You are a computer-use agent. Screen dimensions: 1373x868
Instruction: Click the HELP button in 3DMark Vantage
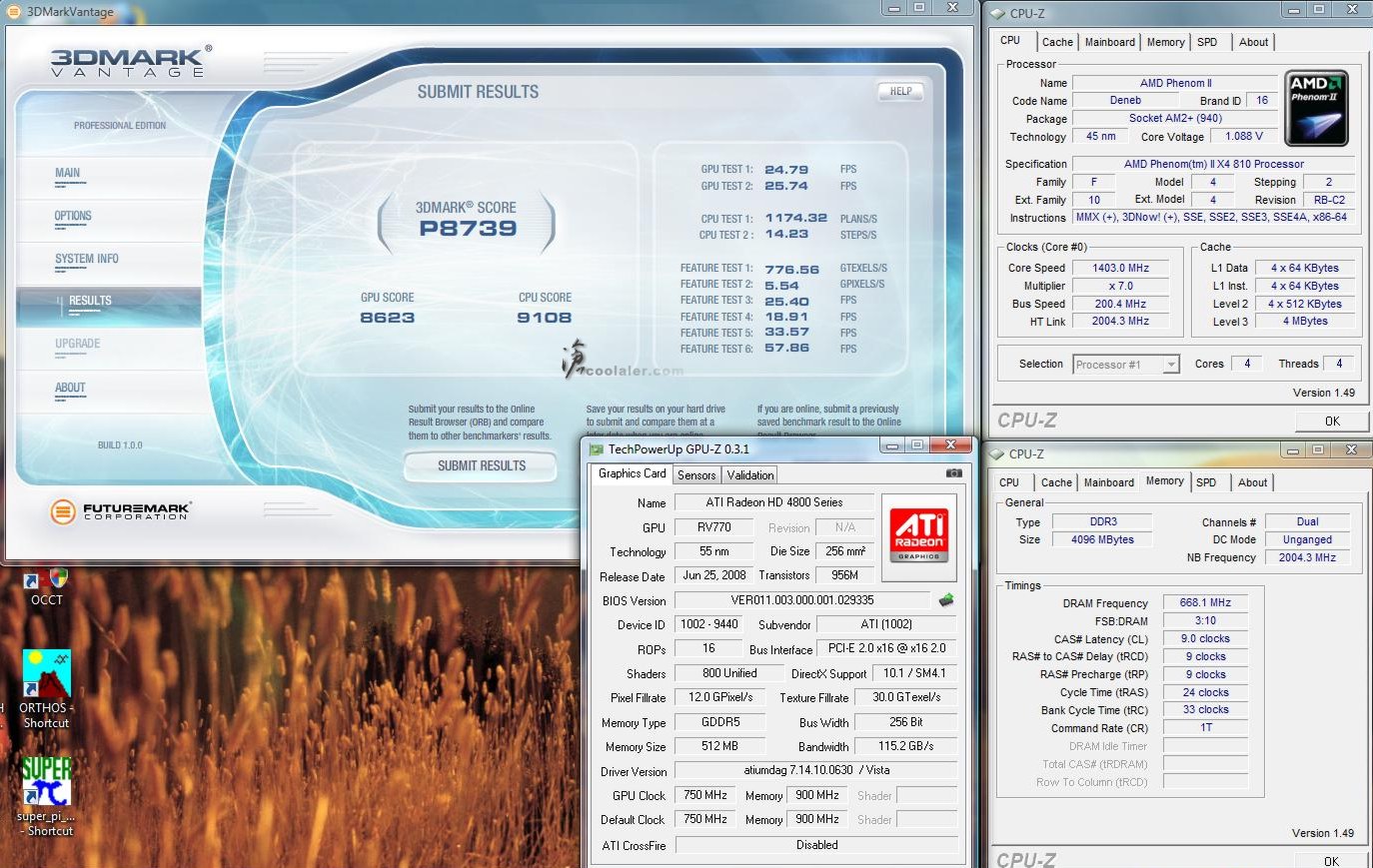[x=900, y=91]
